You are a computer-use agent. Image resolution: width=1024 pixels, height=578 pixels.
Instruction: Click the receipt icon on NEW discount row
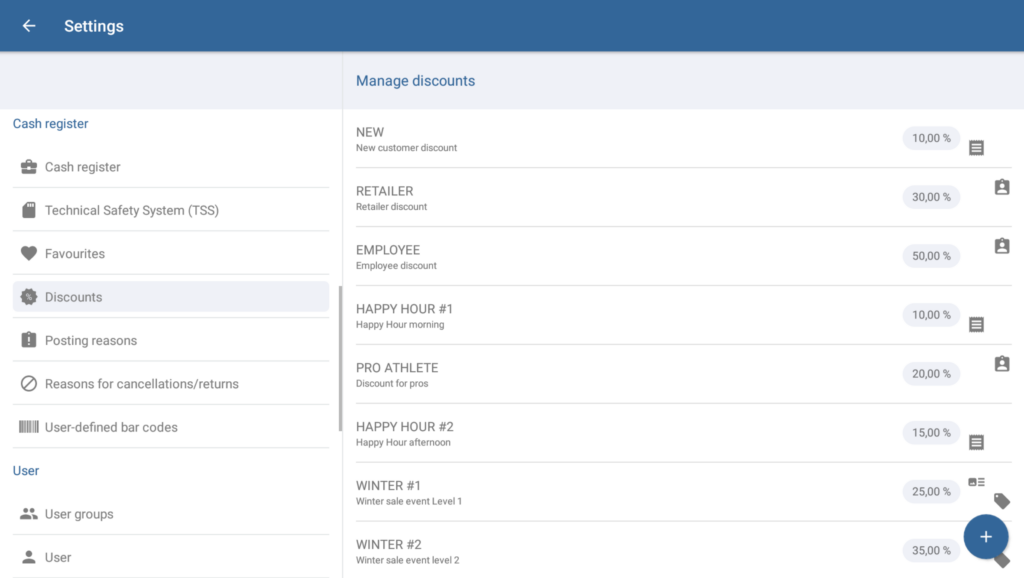pos(977,148)
